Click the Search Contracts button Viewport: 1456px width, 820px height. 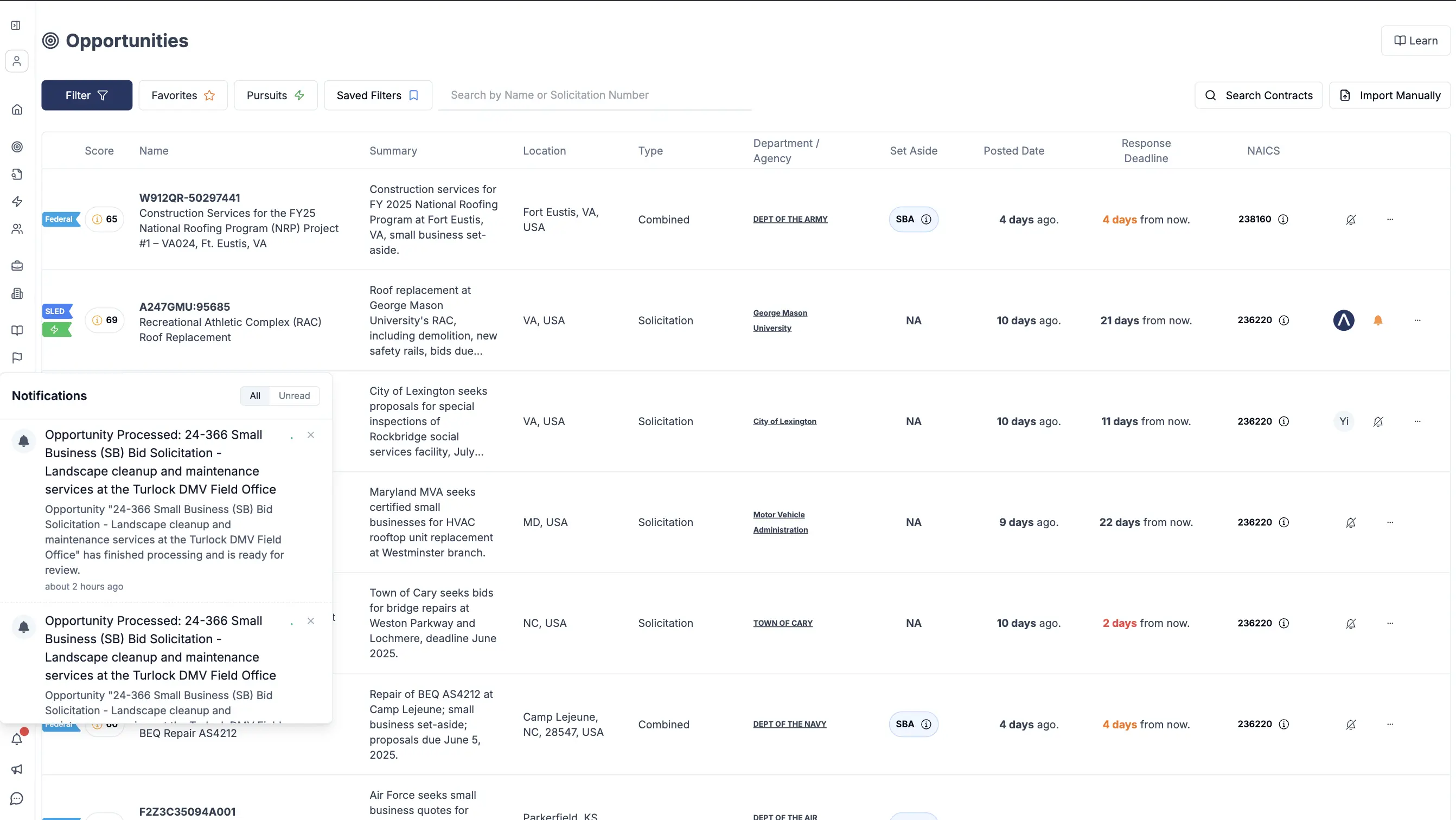pos(1258,95)
